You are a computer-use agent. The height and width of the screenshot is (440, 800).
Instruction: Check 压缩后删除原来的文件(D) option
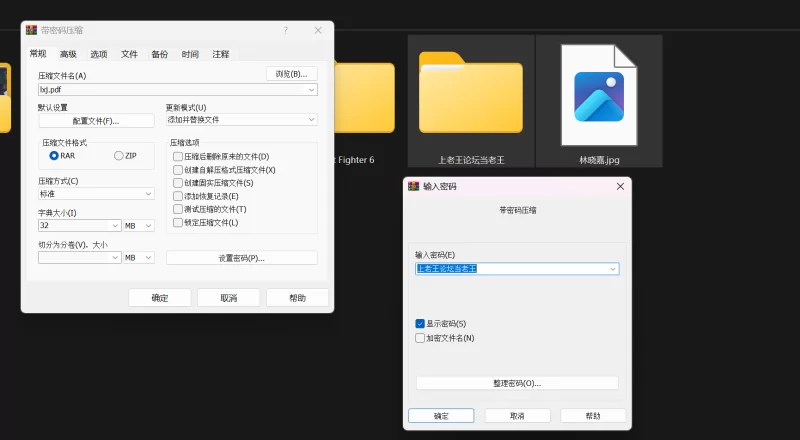tap(178, 157)
